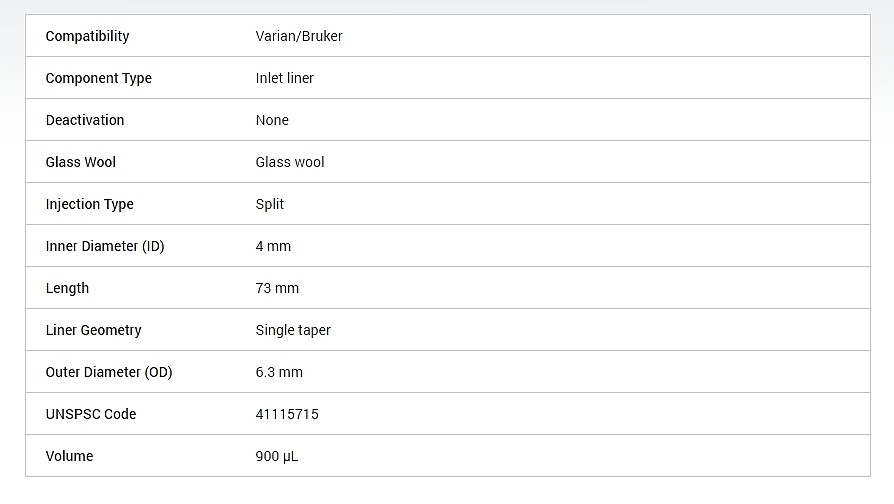Click the Glass Wool row label
Viewport: 894px width, 504px height.
click(x=80, y=162)
